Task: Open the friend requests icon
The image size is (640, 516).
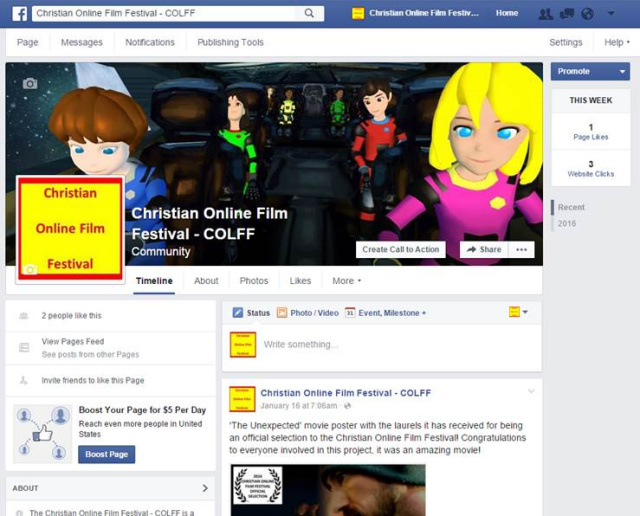Action: 545,14
